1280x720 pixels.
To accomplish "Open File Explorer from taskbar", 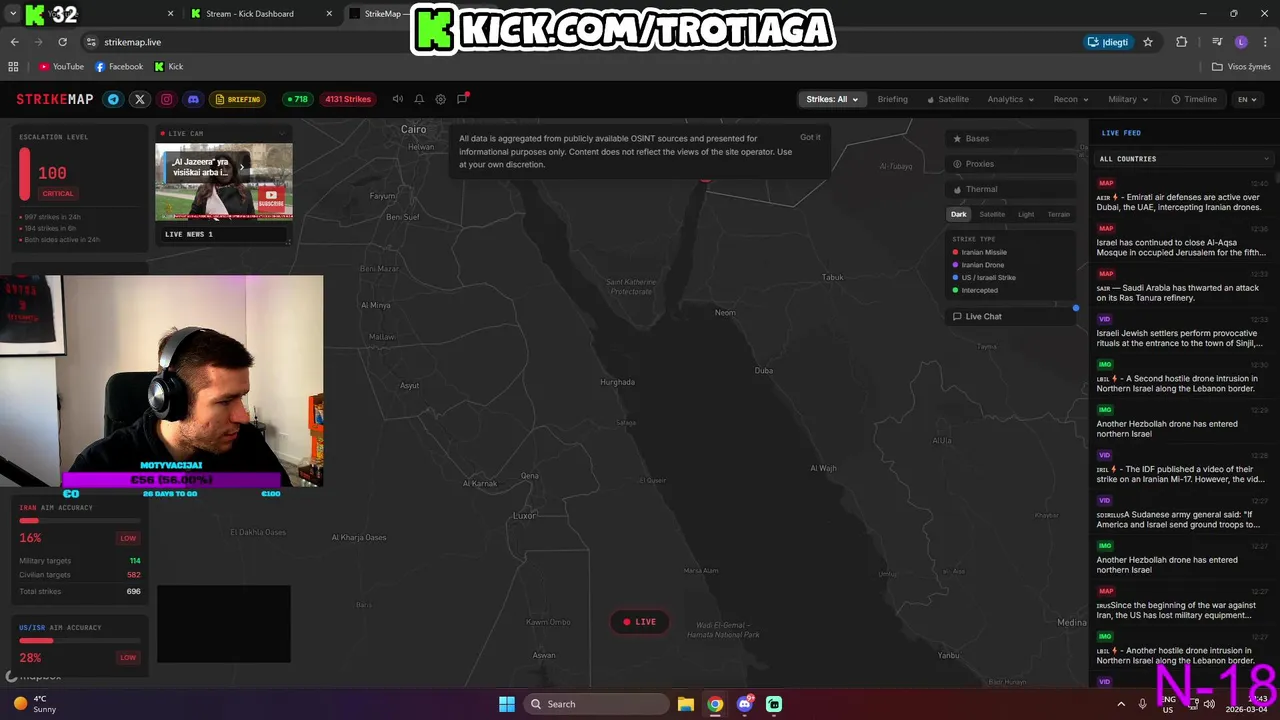I will point(685,704).
